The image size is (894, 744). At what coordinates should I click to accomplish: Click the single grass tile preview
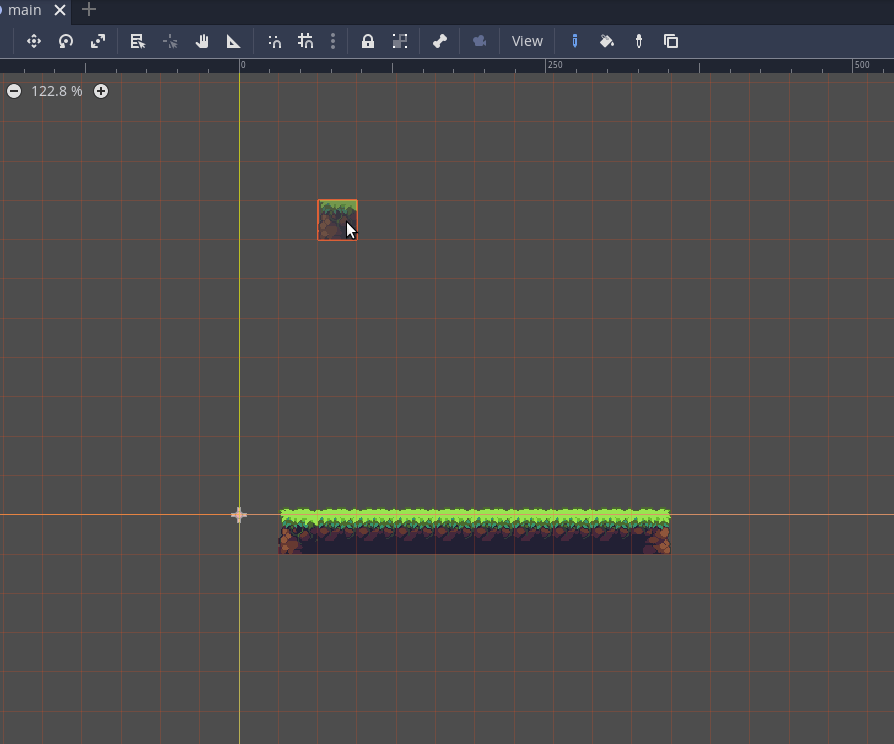[338, 220]
